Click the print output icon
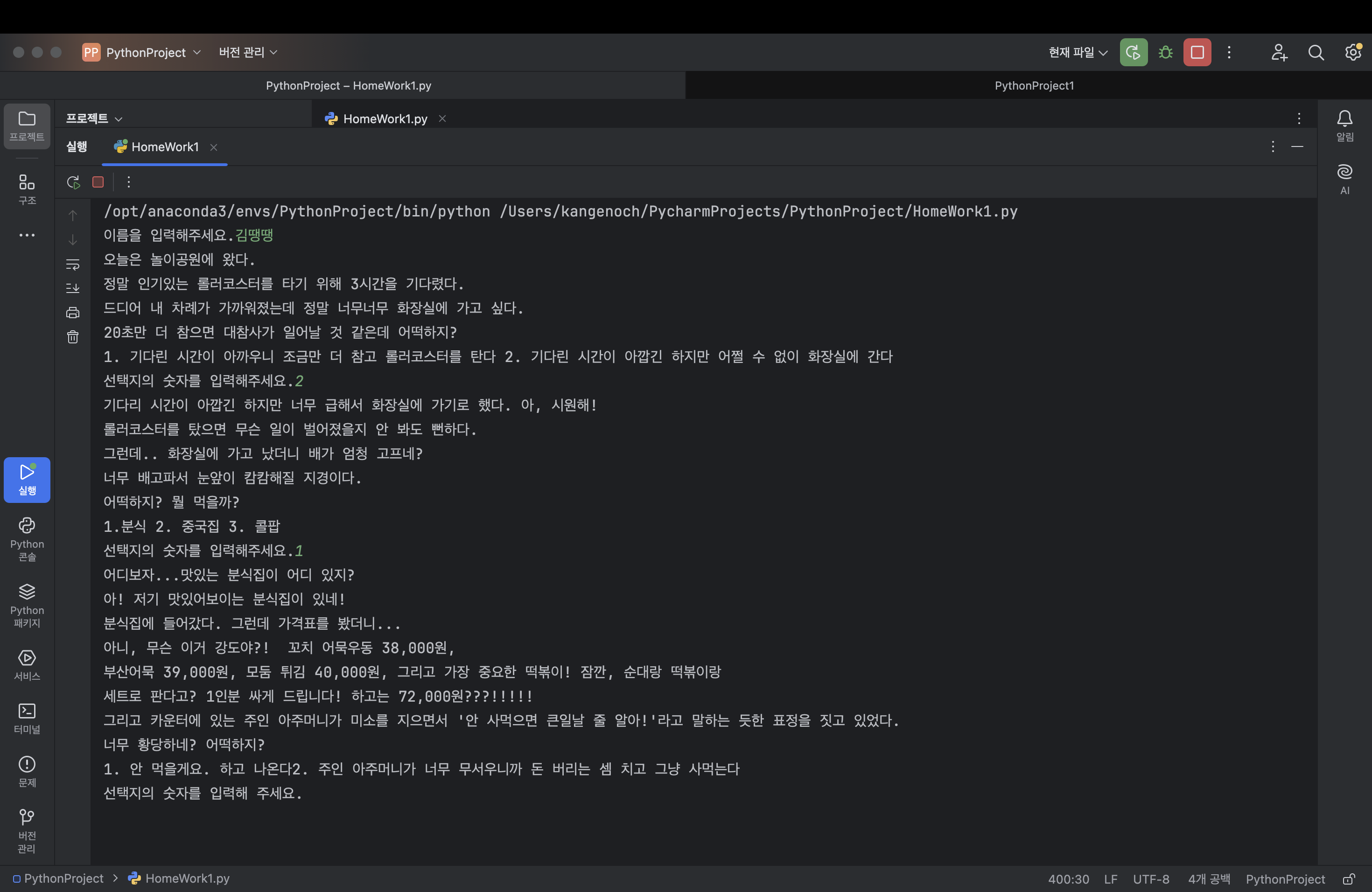The width and height of the screenshot is (1372, 892). [73, 313]
